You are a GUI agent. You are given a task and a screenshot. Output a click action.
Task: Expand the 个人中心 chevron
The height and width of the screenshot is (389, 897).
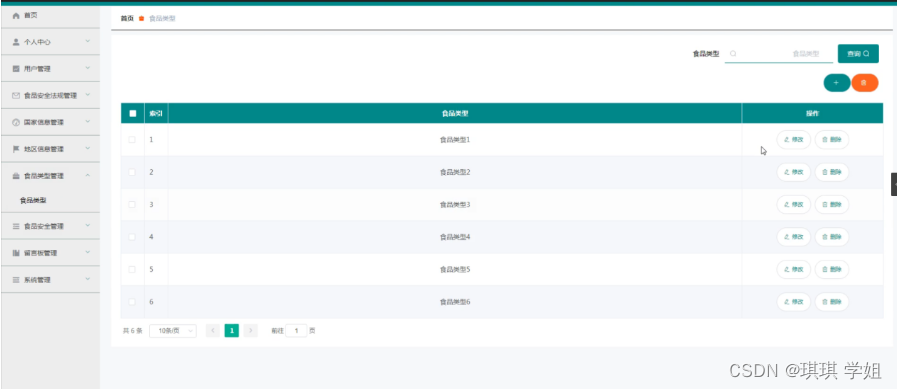click(x=88, y=41)
